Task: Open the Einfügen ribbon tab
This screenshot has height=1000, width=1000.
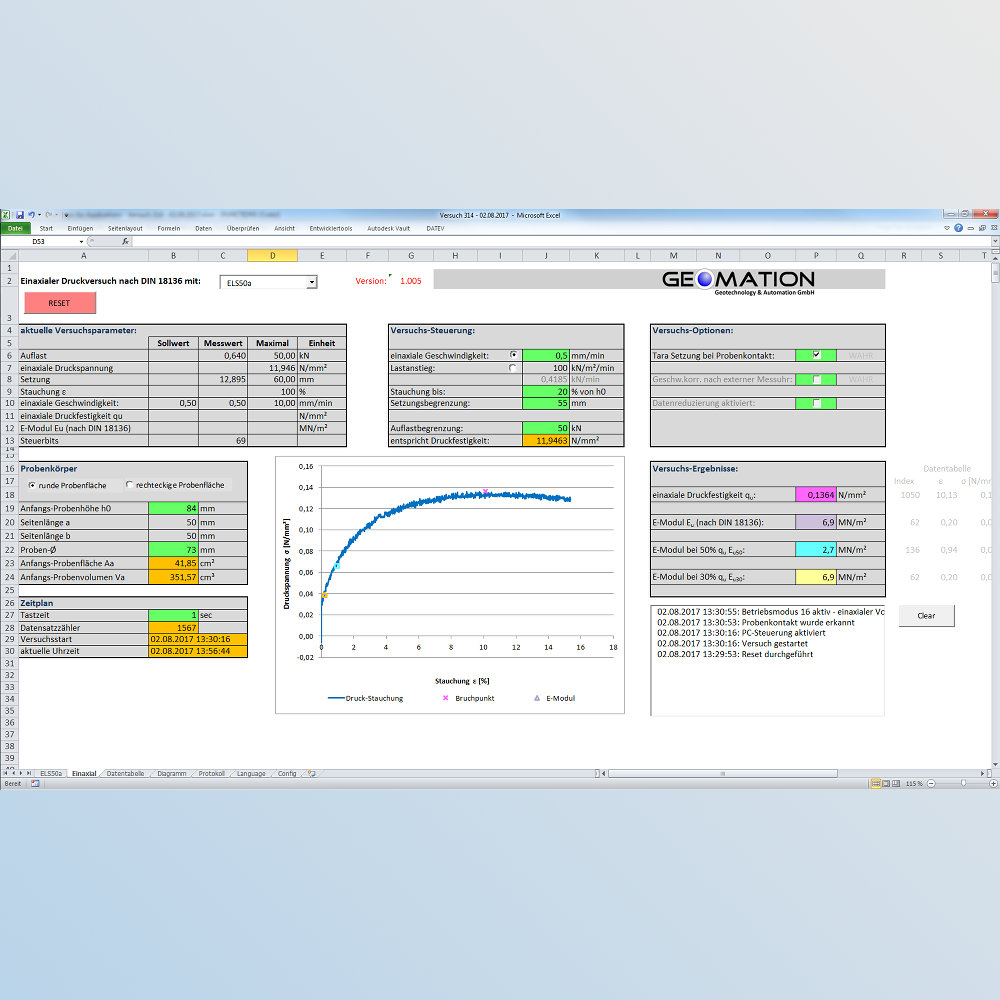Action: pyautogui.click(x=80, y=228)
